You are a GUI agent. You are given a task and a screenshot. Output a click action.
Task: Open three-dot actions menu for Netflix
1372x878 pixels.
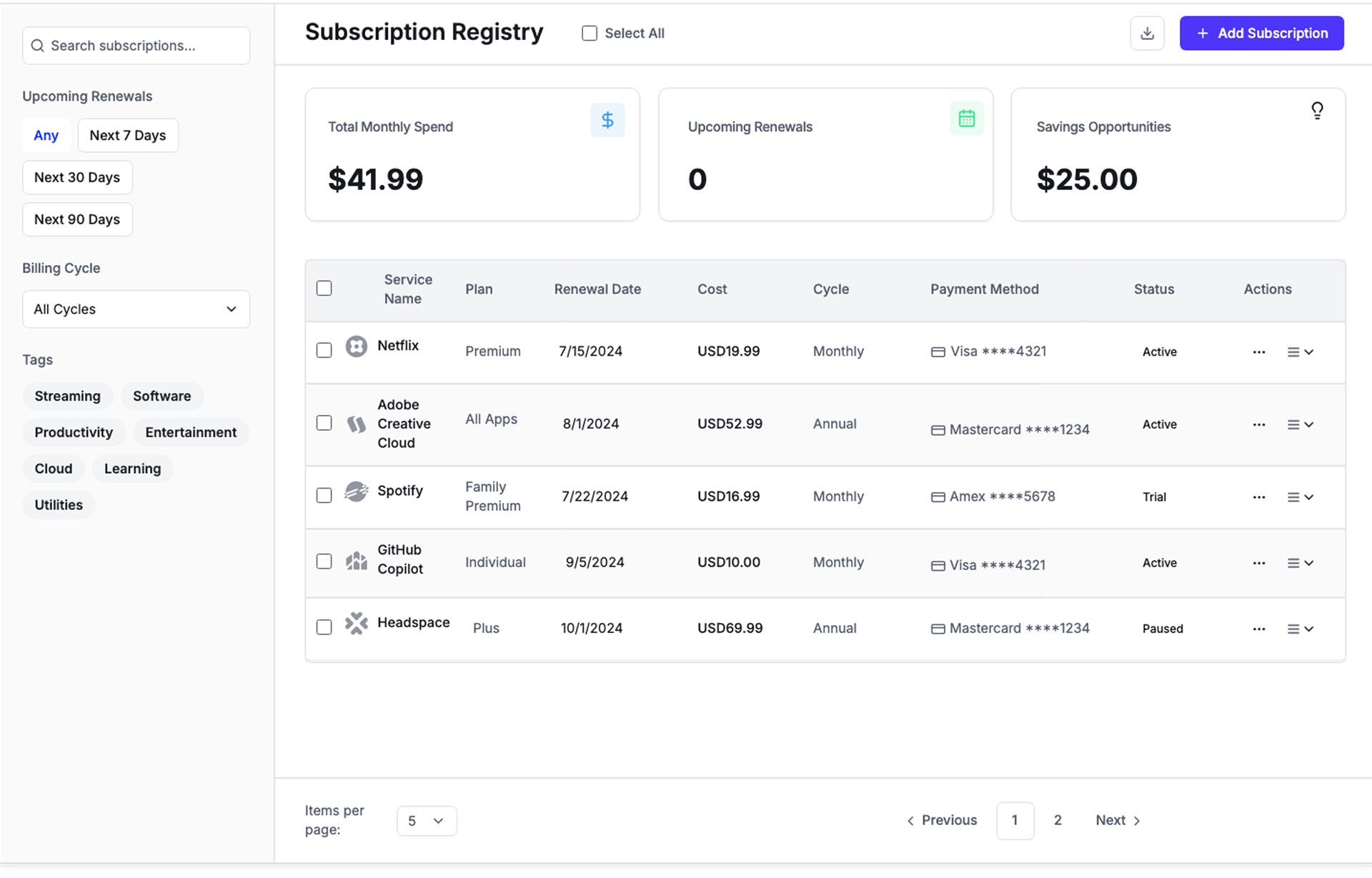click(x=1258, y=352)
